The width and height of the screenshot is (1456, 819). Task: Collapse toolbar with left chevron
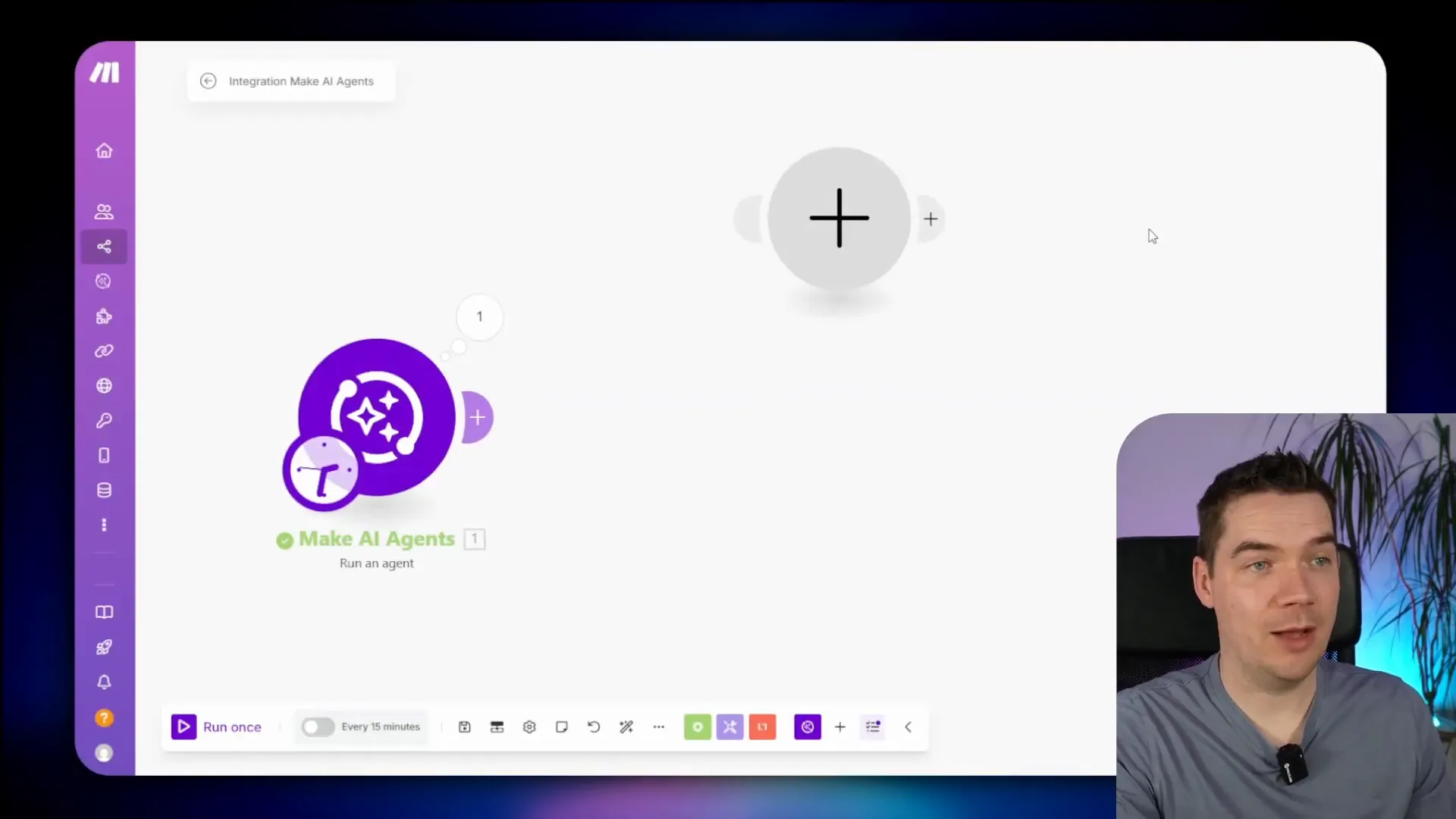(x=908, y=726)
